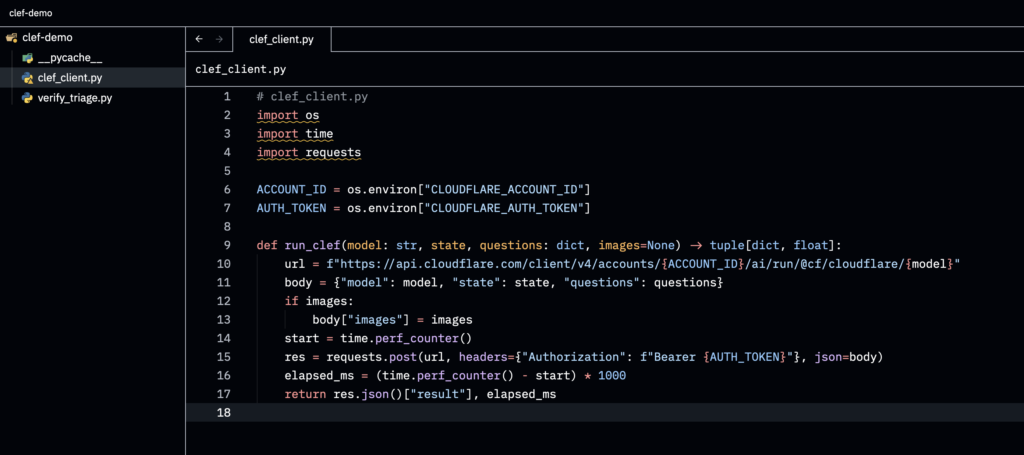The image size is (1024, 455).
Task: Click the api.cloudflare.com URL string
Action: click(x=643, y=264)
